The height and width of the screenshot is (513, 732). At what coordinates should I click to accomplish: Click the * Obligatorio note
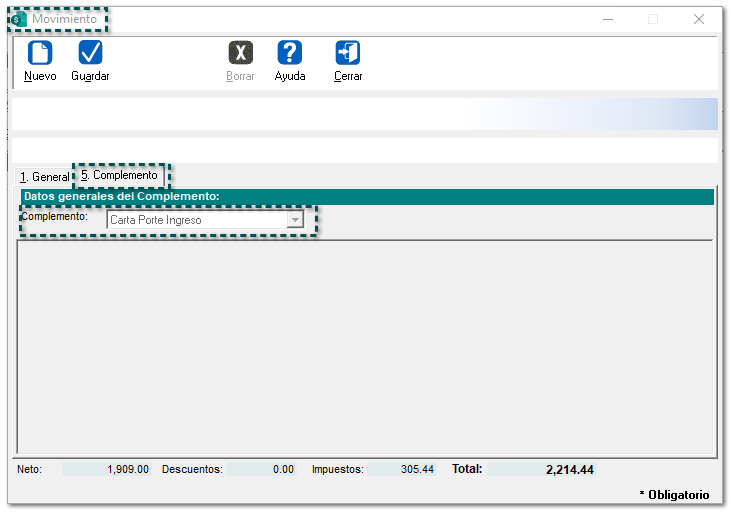tap(674, 494)
